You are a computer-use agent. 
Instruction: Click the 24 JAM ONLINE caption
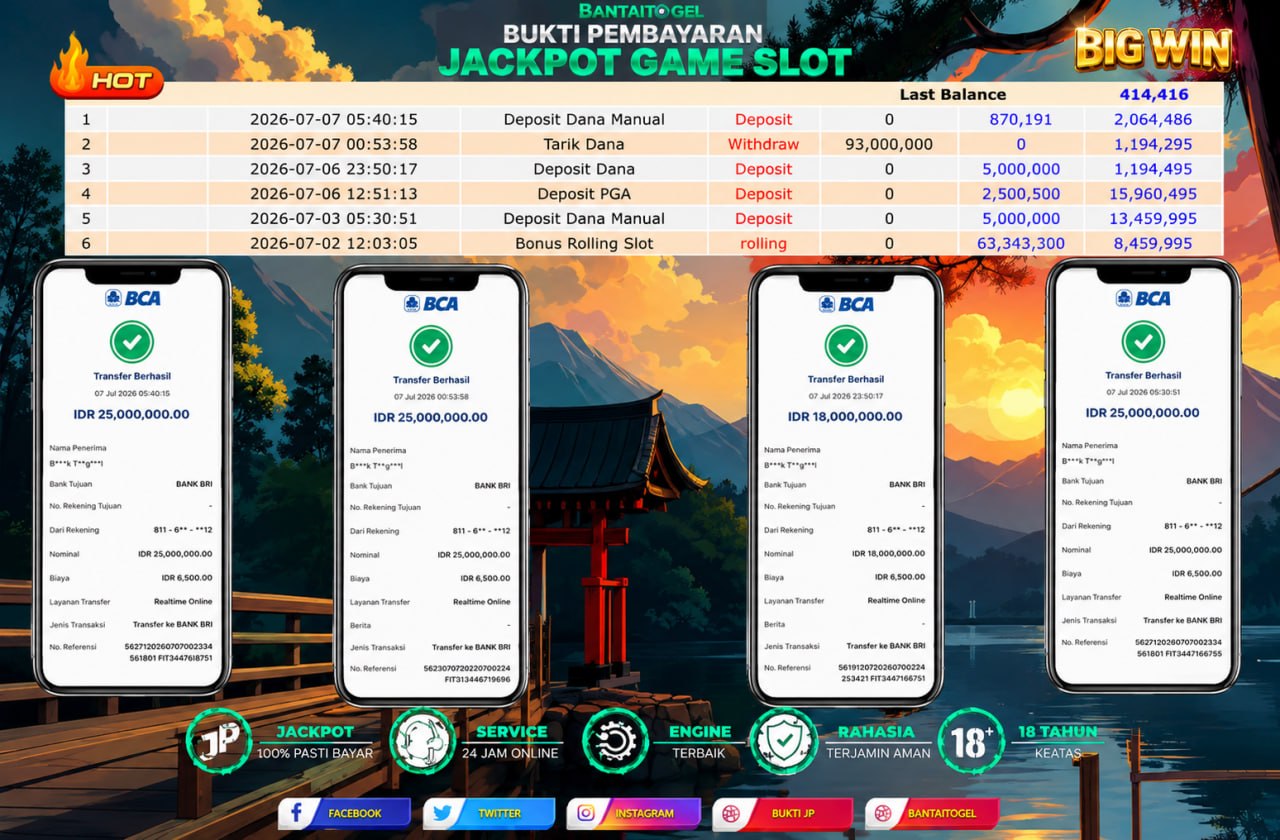(510, 753)
